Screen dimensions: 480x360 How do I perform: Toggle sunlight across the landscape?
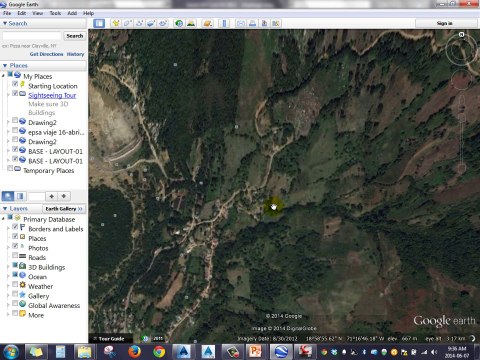[x=191, y=23]
